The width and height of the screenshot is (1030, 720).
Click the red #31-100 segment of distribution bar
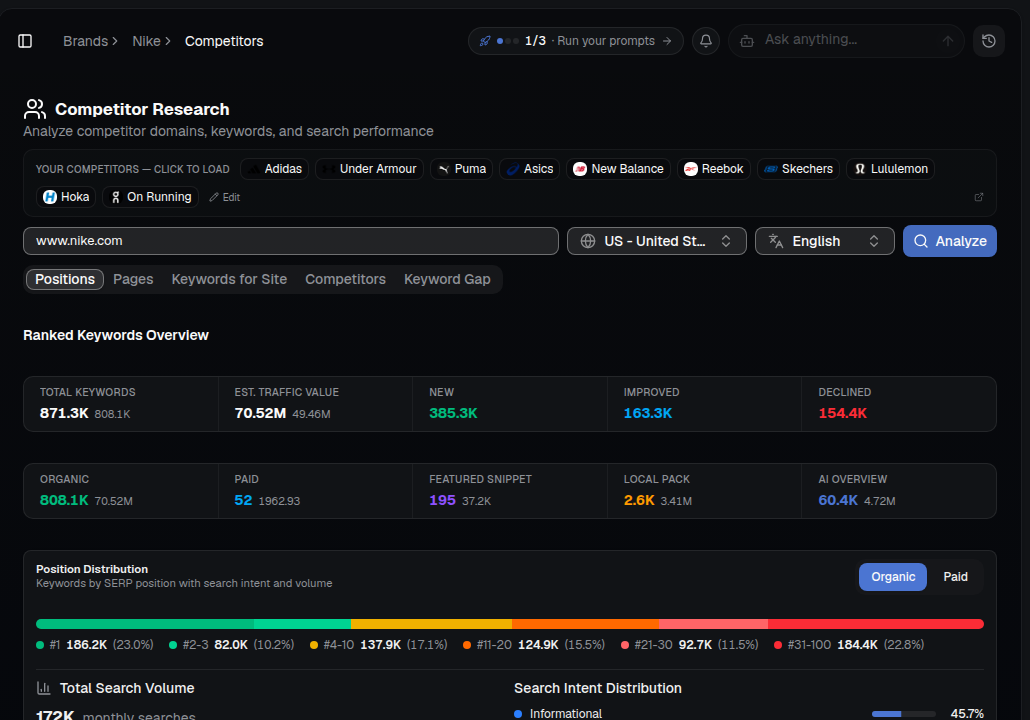click(x=876, y=624)
